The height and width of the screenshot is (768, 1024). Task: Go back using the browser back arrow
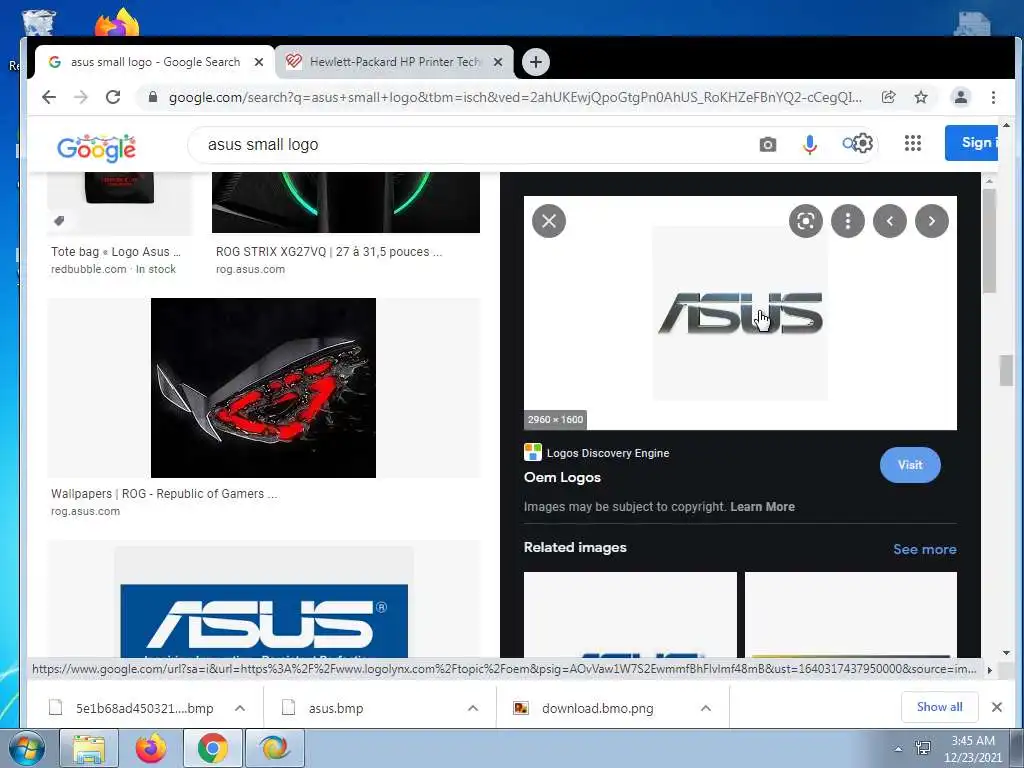(49, 97)
